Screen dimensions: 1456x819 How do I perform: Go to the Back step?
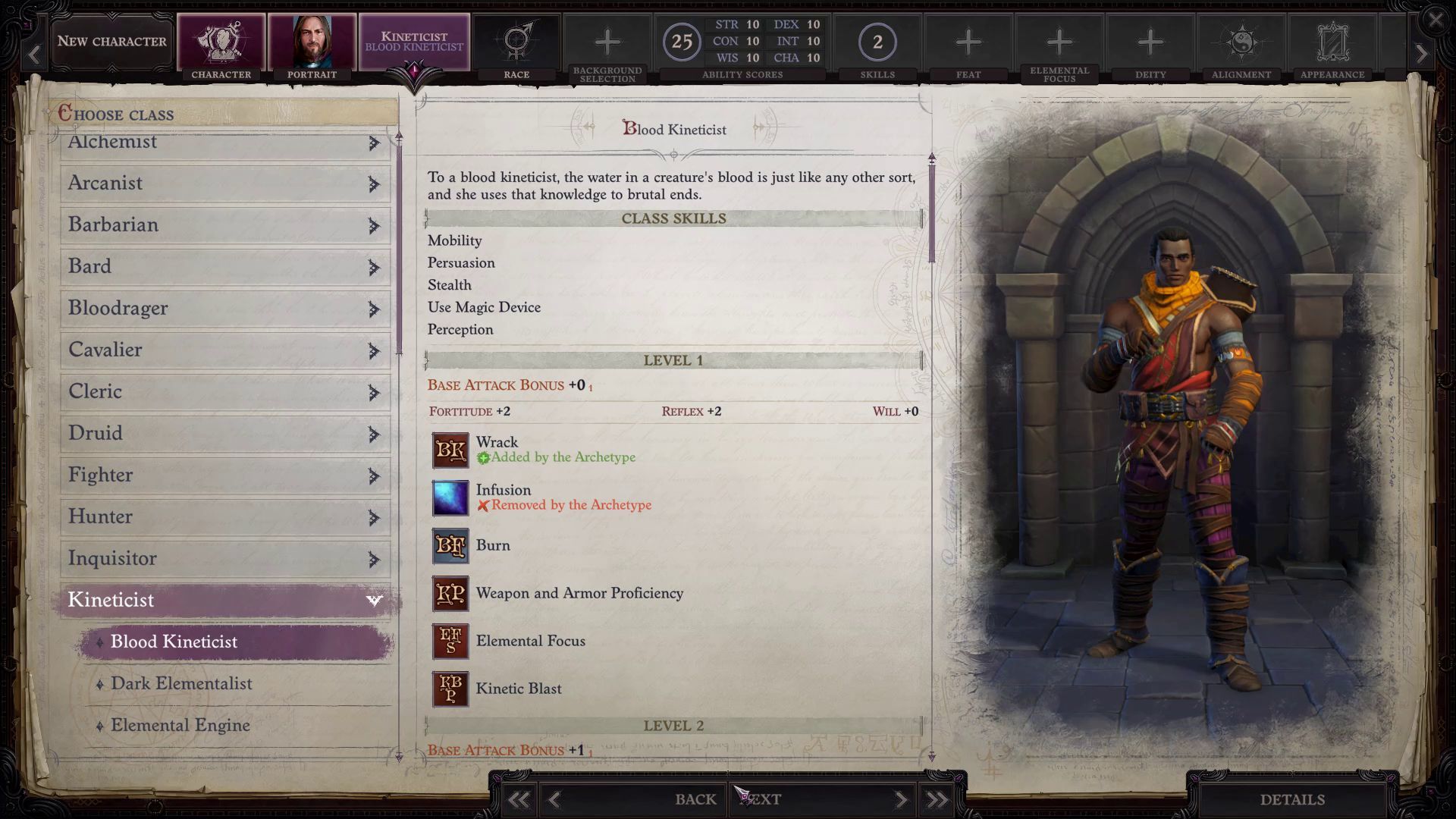coord(695,799)
